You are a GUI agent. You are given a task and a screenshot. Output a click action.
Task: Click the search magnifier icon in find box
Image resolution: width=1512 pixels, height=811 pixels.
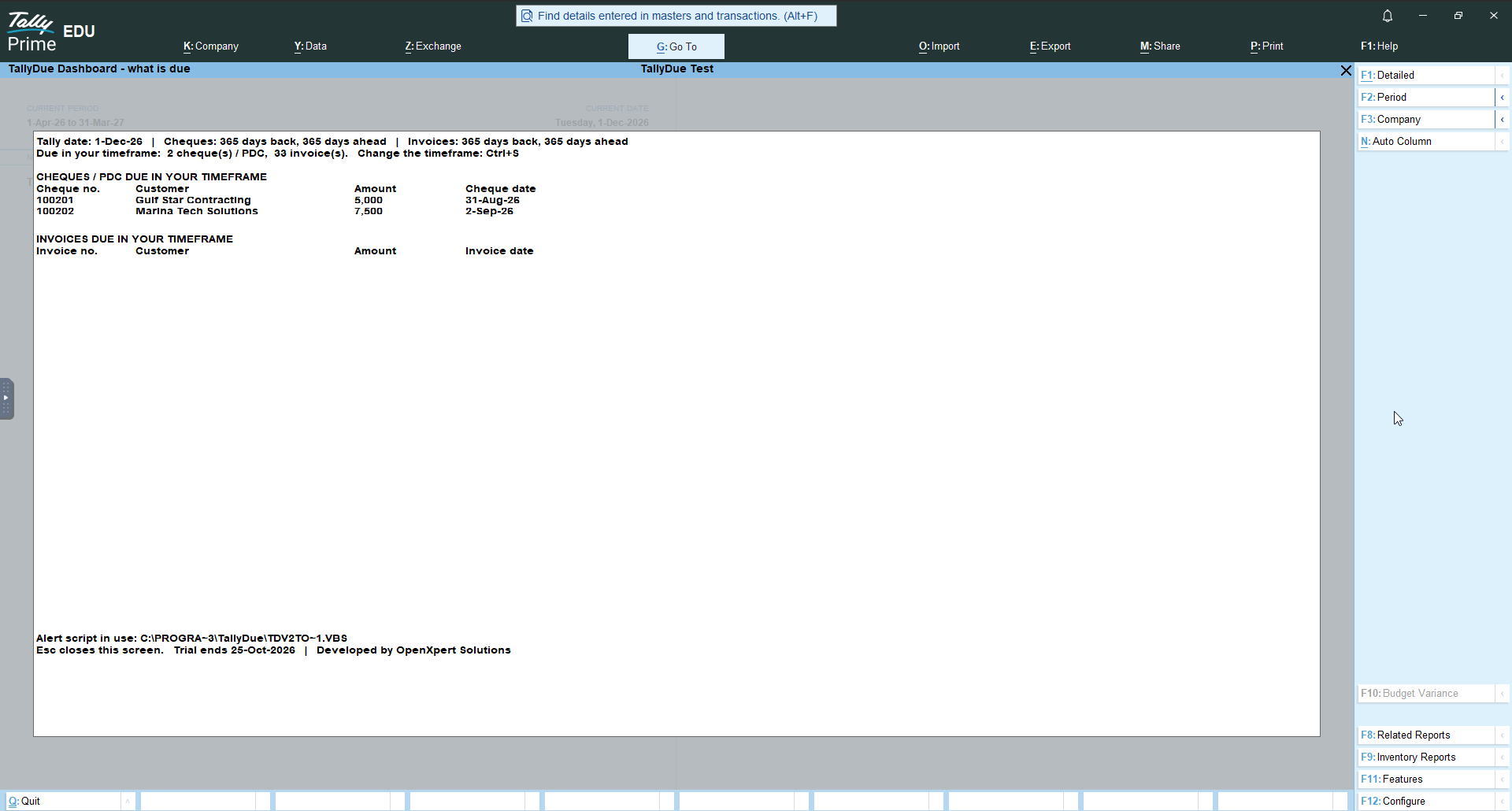(527, 16)
